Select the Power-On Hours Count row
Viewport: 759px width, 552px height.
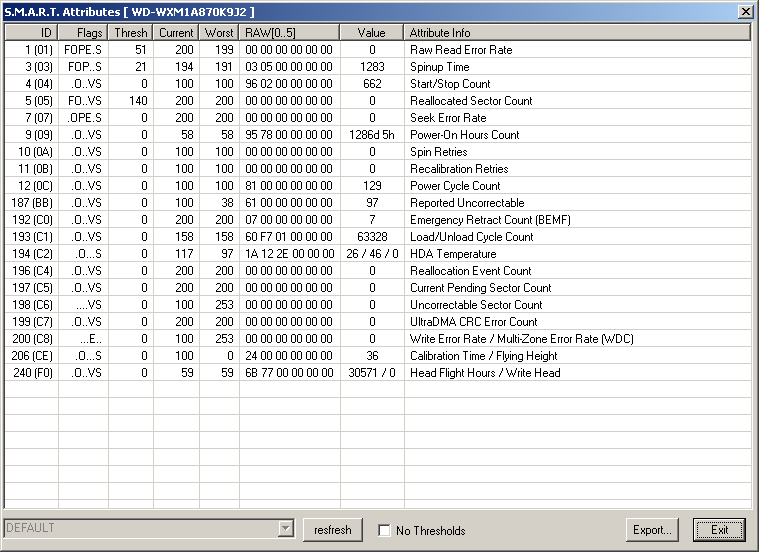(x=464, y=135)
